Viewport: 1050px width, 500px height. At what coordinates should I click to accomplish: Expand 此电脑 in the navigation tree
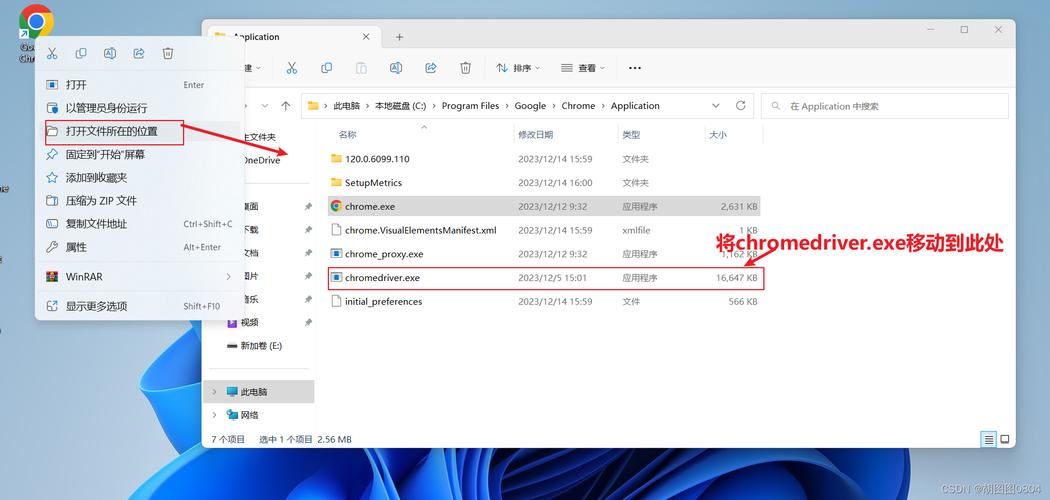point(214,392)
